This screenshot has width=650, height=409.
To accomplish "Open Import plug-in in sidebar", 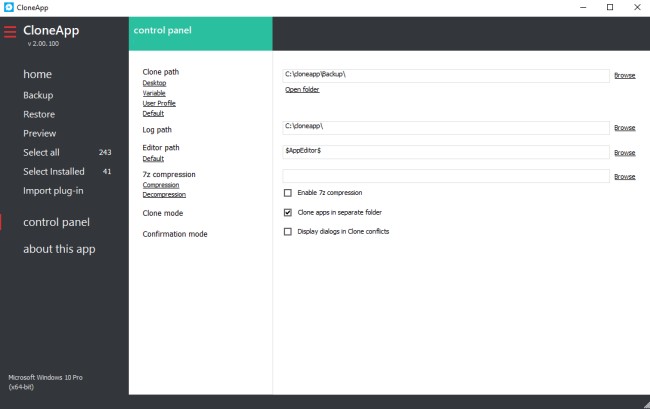I will pyautogui.click(x=53, y=191).
